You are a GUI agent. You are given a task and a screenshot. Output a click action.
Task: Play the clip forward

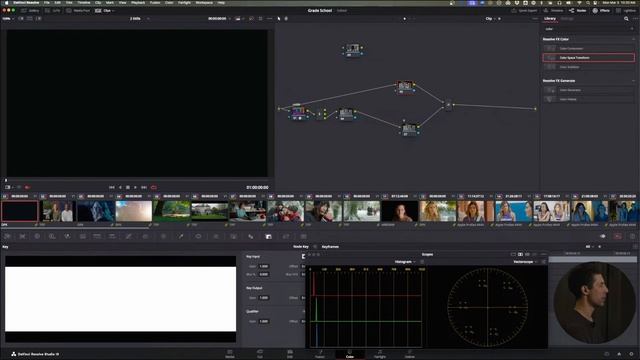click(x=136, y=187)
